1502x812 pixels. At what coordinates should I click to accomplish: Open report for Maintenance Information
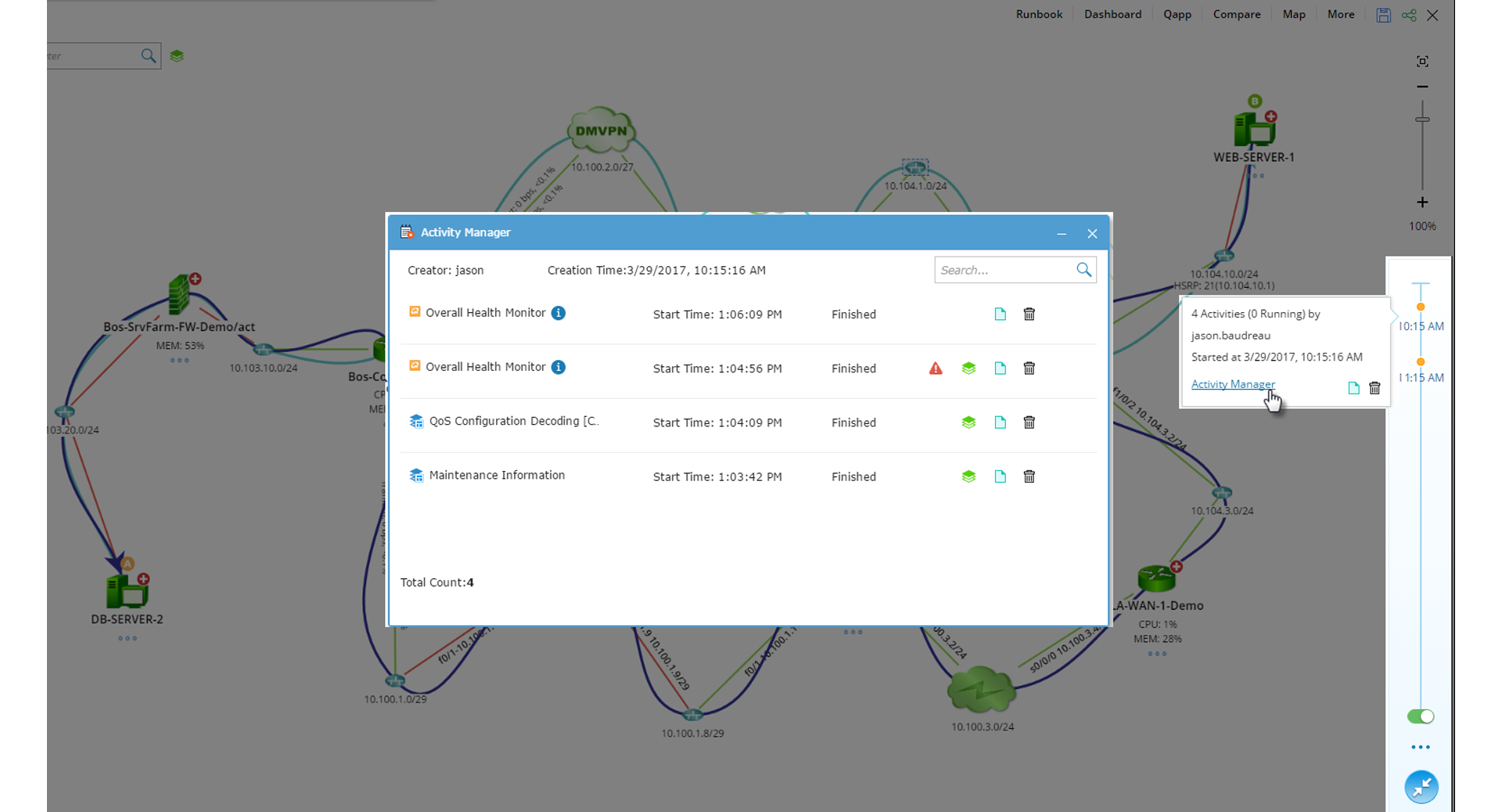click(1000, 476)
